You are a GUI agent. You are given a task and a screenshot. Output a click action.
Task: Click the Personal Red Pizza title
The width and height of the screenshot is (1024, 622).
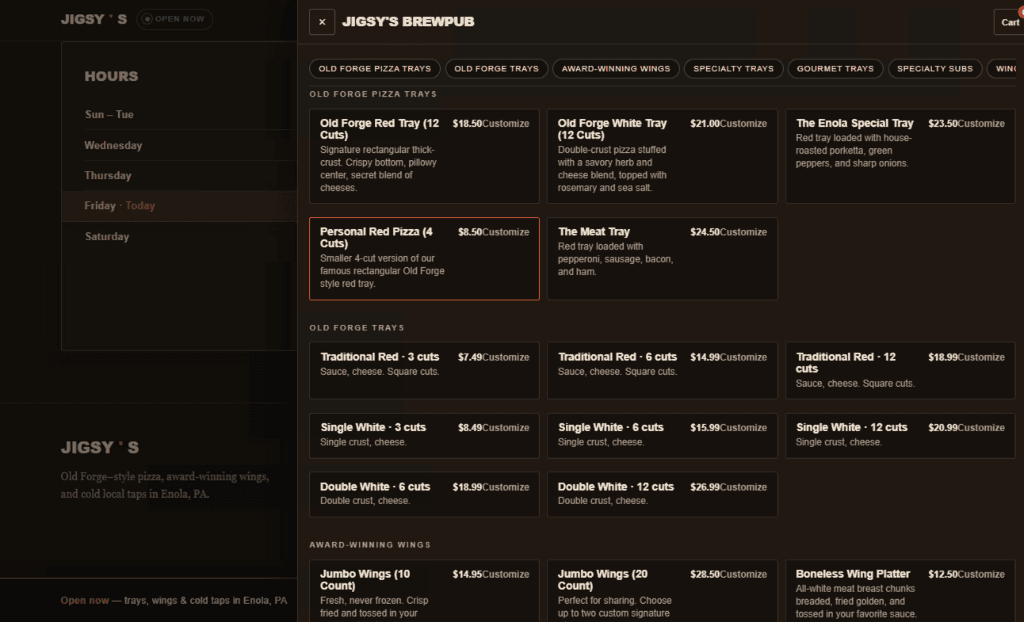(x=376, y=237)
